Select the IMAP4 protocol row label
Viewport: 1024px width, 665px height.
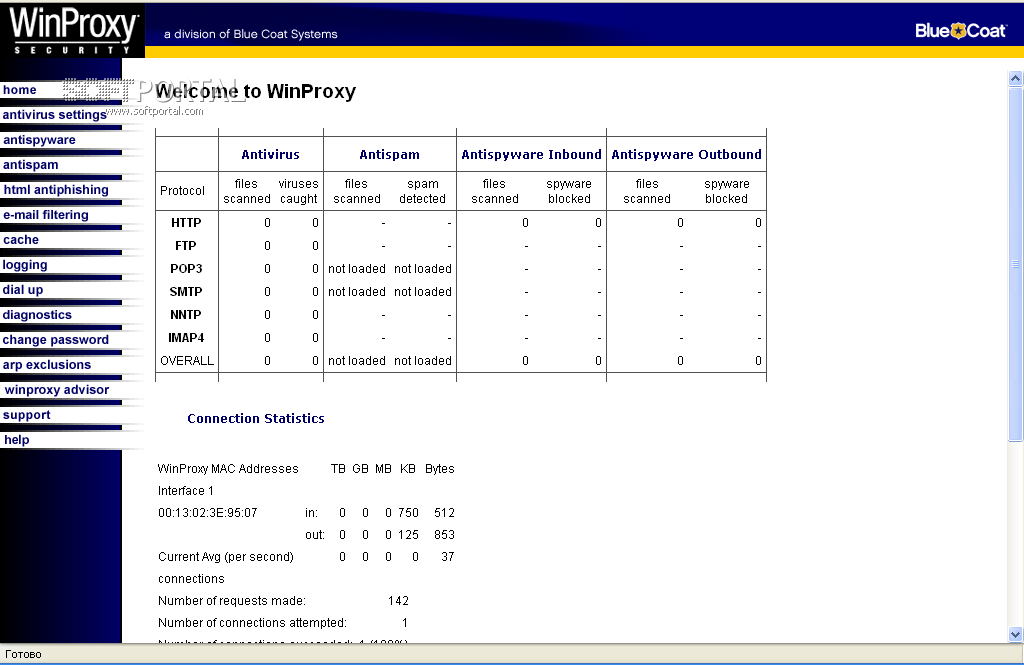(x=186, y=338)
